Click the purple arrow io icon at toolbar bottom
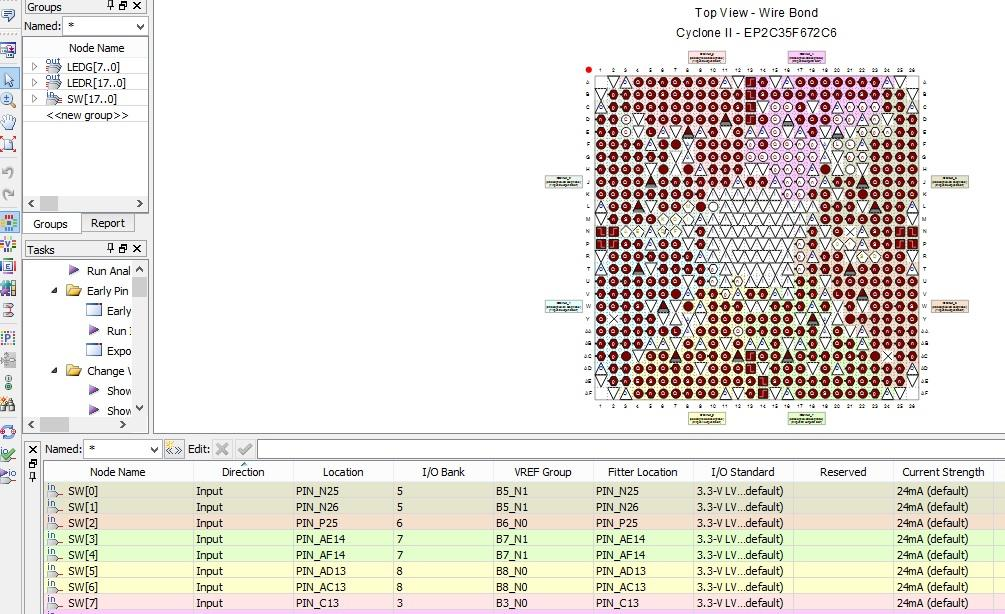The width and height of the screenshot is (1005, 614). pyautogui.click(x=8, y=475)
